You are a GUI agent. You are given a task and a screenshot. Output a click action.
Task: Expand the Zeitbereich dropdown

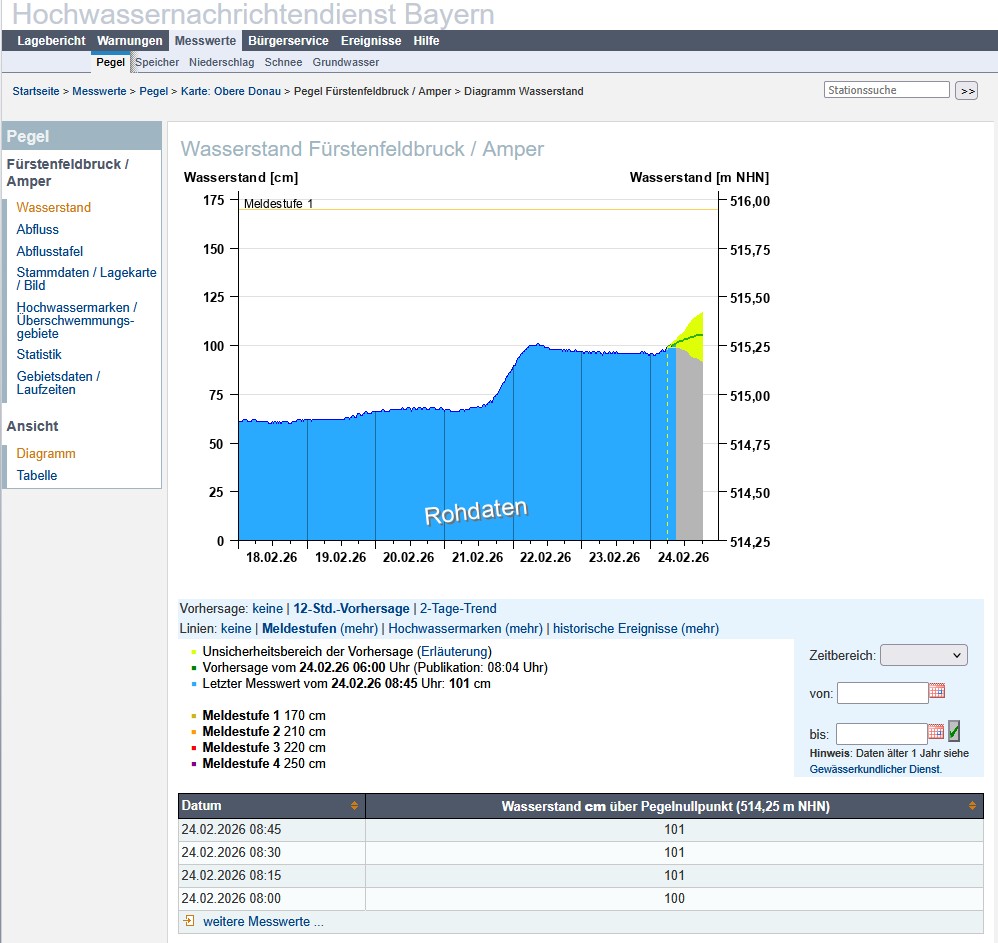click(x=924, y=655)
